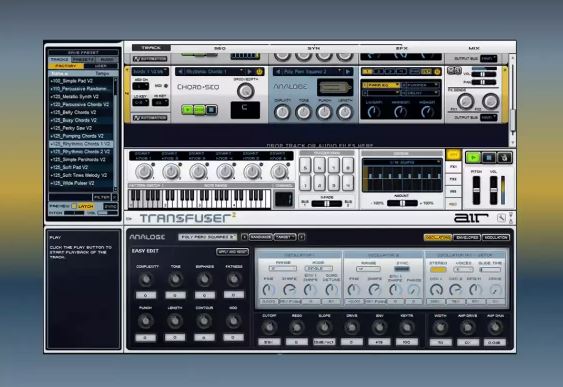The width and height of the screenshot is (563, 387).
Task: Toggle the MIDI indicator in track module
Action: click(x=166, y=86)
